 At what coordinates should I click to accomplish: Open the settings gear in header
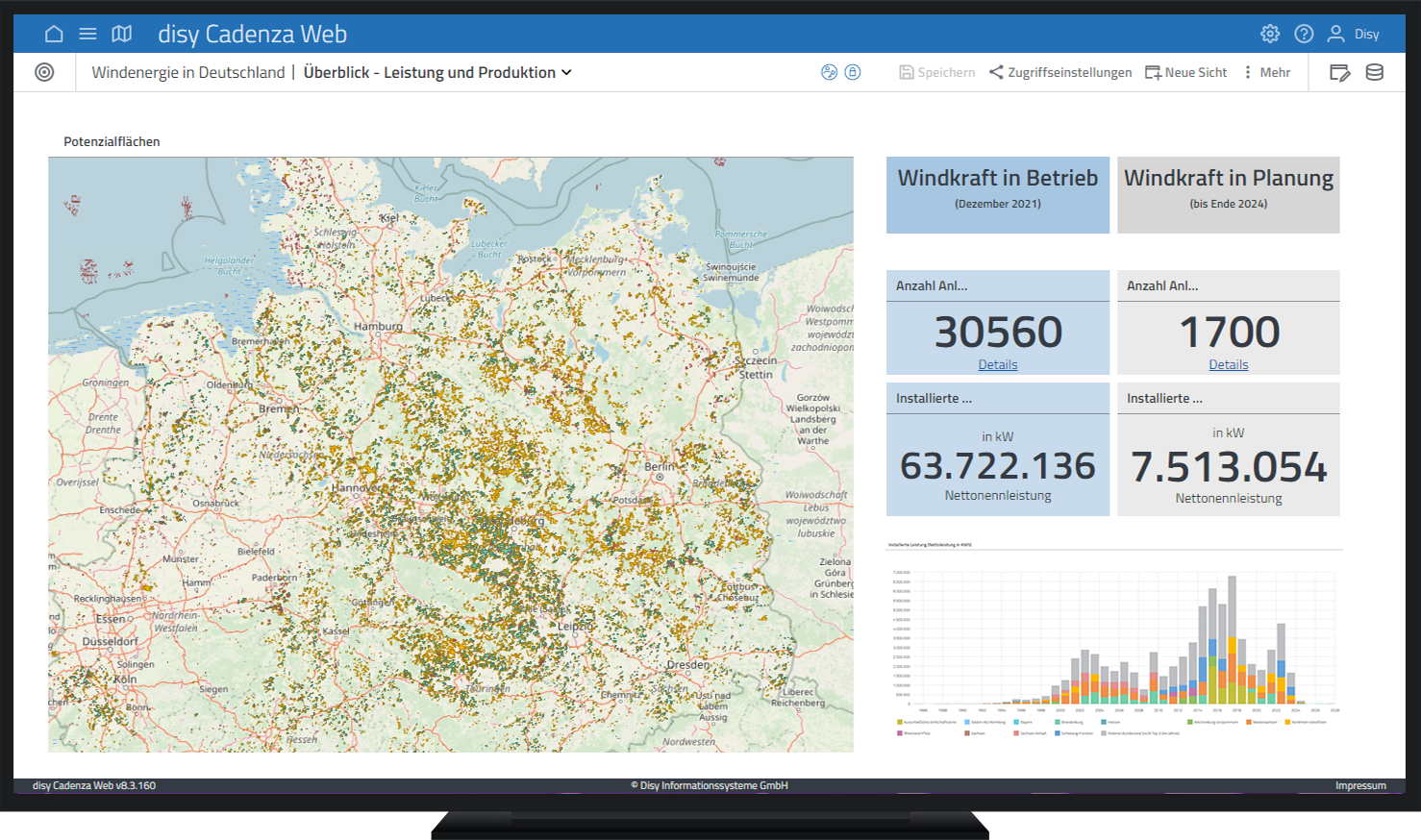pos(1270,34)
